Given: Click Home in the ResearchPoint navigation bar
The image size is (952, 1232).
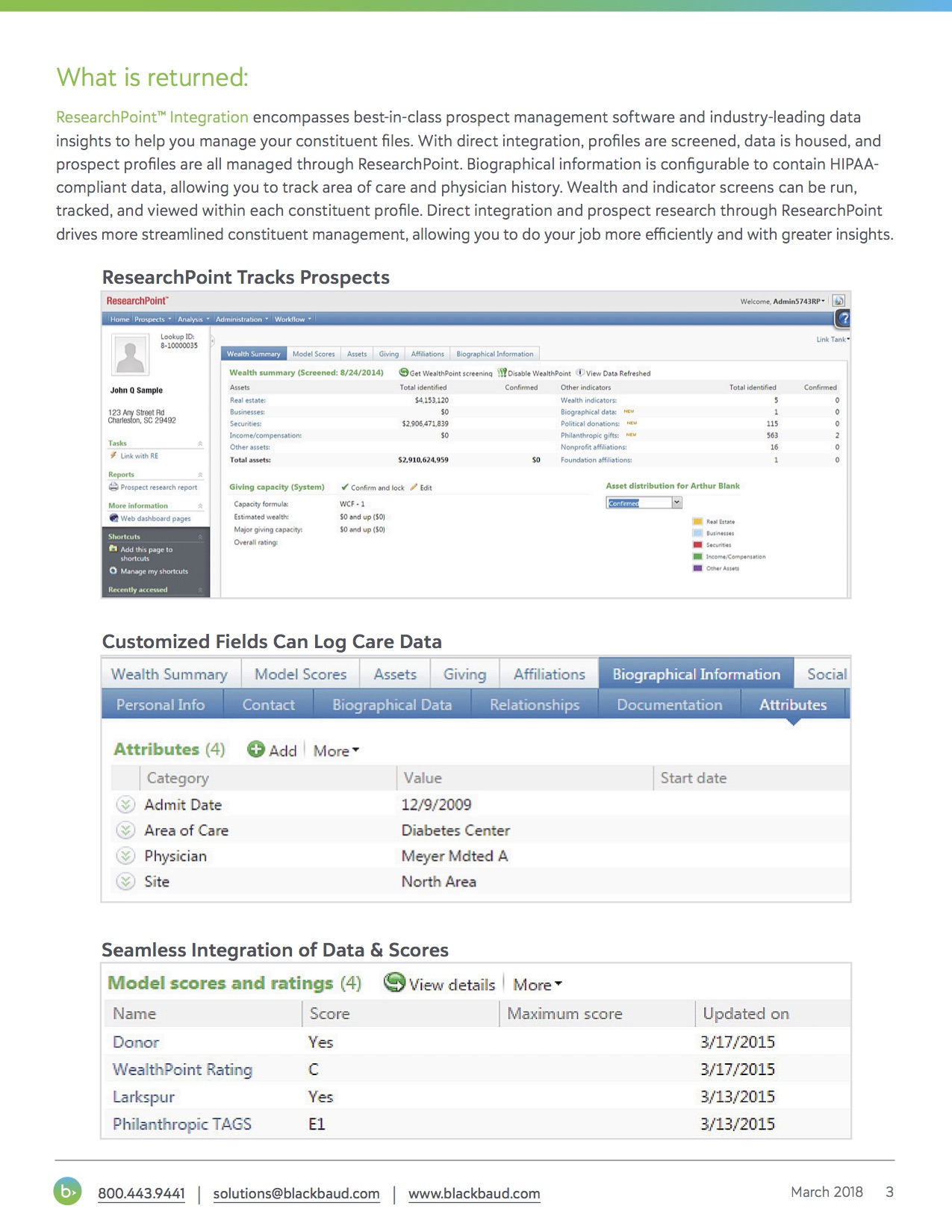Looking at the screenshot, I should click(x=119, y=320).
